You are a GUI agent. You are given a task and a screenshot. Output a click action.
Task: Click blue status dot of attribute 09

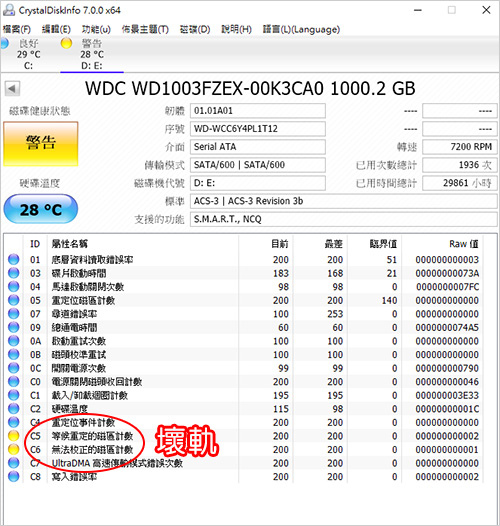[x=13, y=327]
